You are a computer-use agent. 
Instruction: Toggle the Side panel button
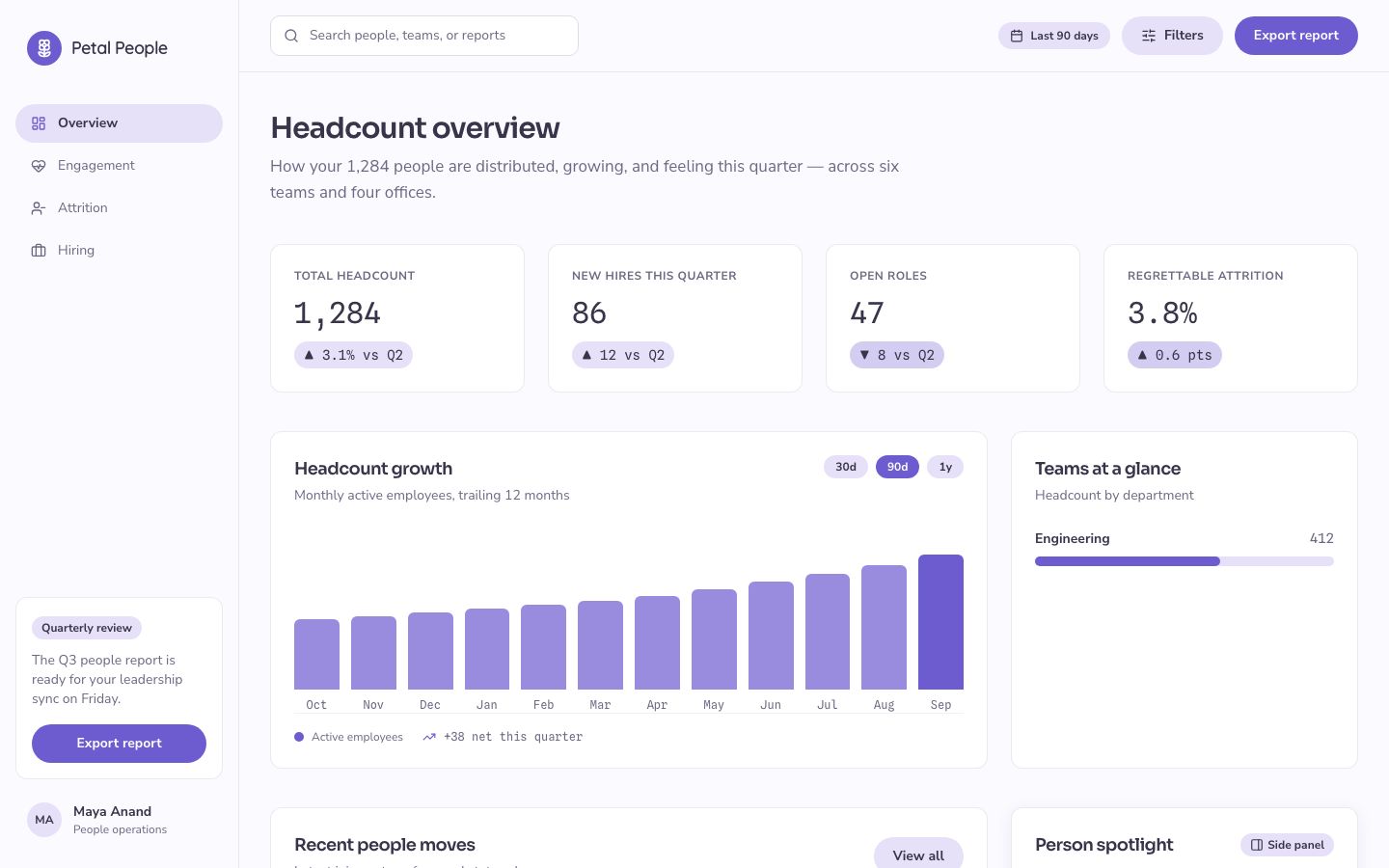1287,845
